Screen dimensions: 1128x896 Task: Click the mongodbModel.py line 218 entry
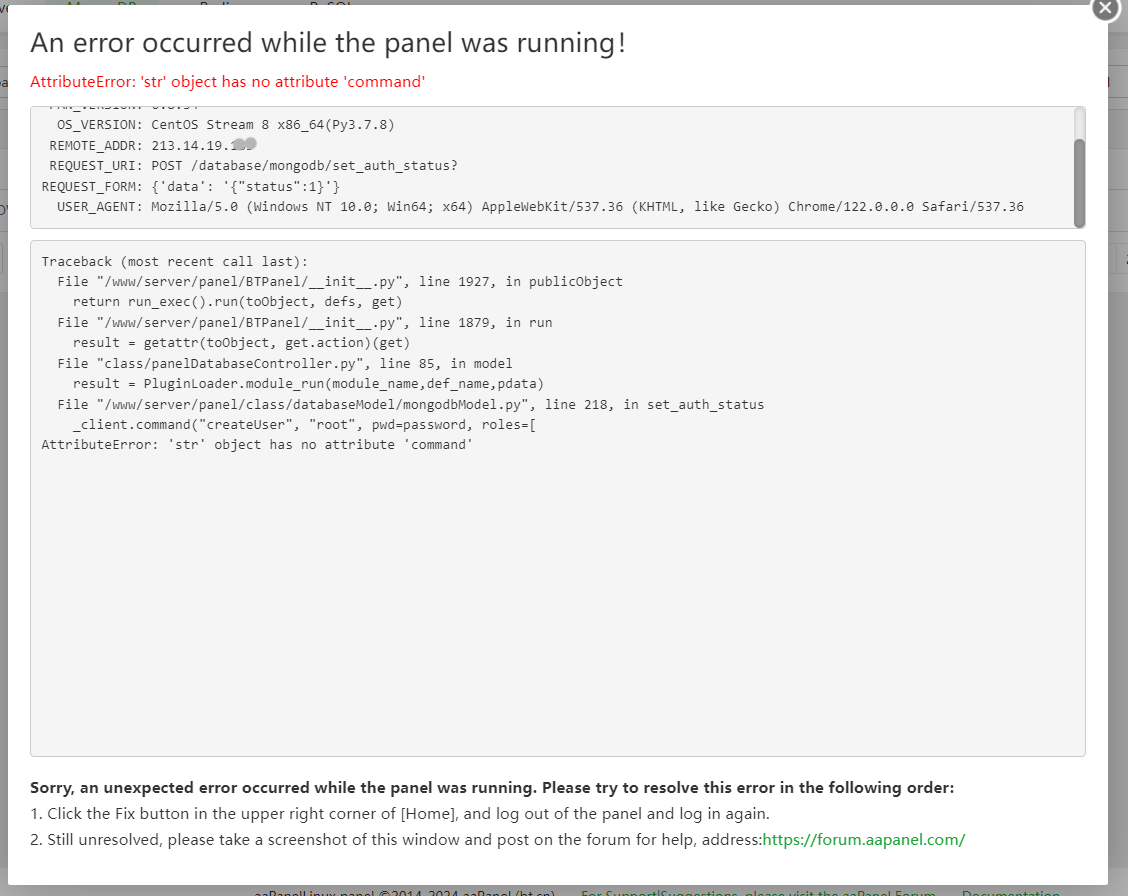pyautogui.click(x=411, y=405)
